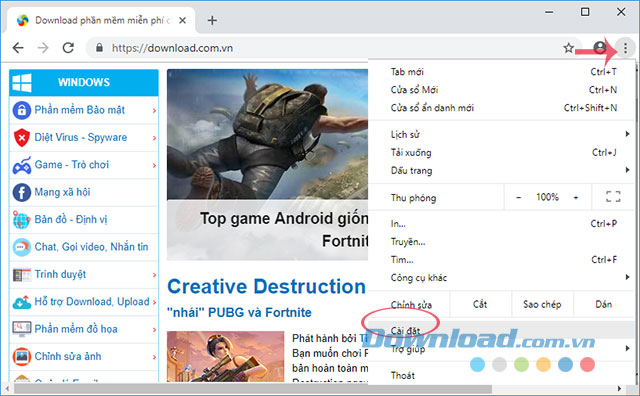This screenshot has height=396, width=640.
Task: Click the Phần mềm đồ họa monitor icon
Action: click(22, 329)
